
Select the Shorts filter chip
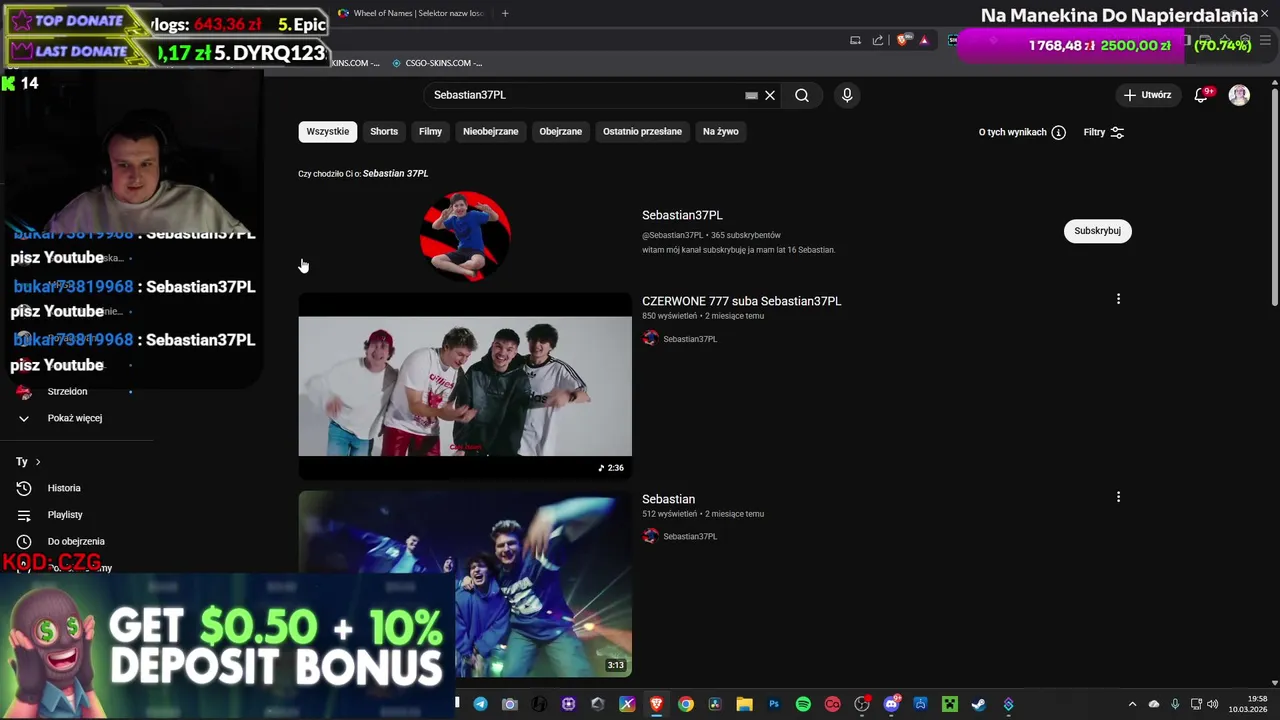tap(384, 132)
